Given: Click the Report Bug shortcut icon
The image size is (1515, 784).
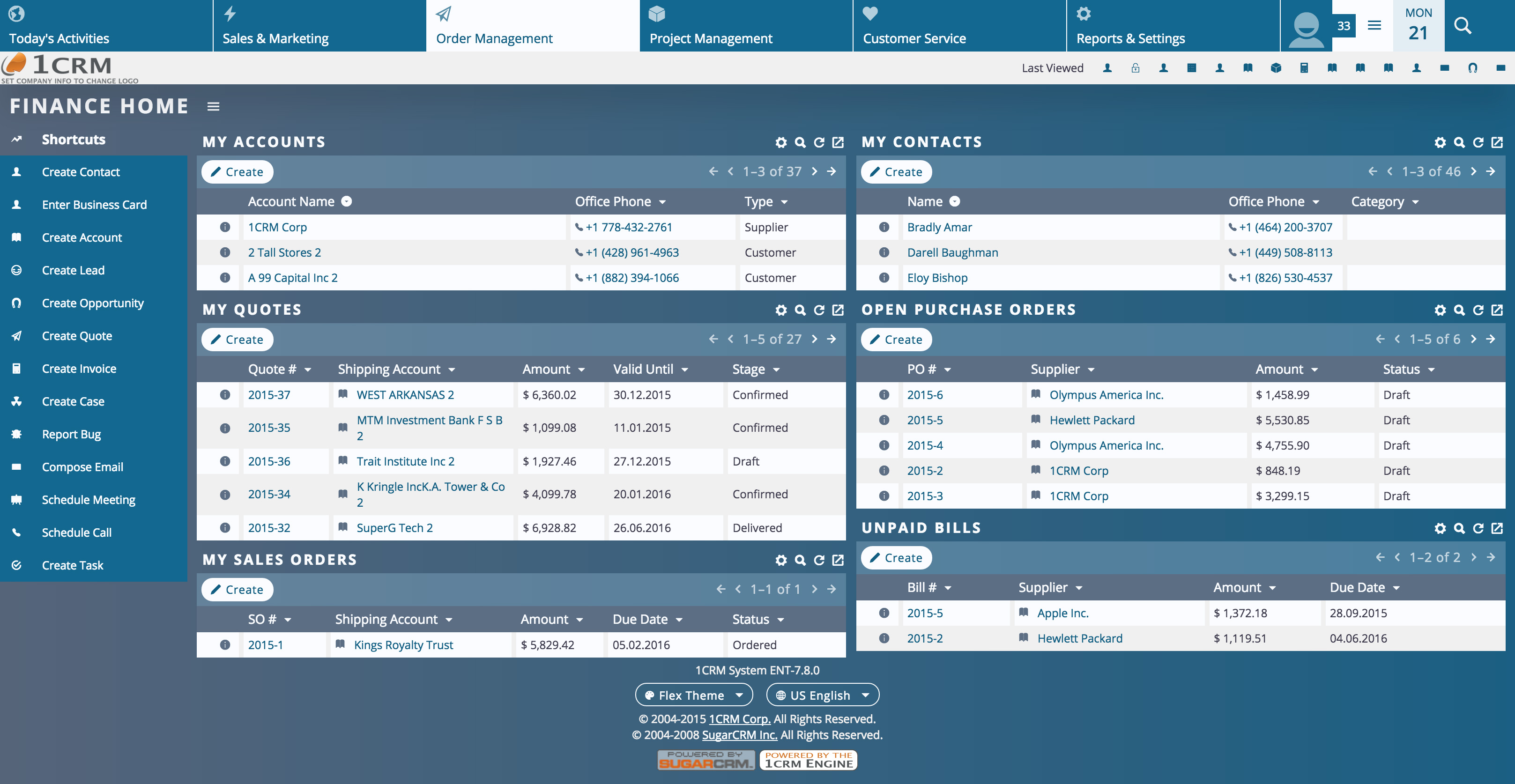Looking at the screenshot, I should point(16,434).
